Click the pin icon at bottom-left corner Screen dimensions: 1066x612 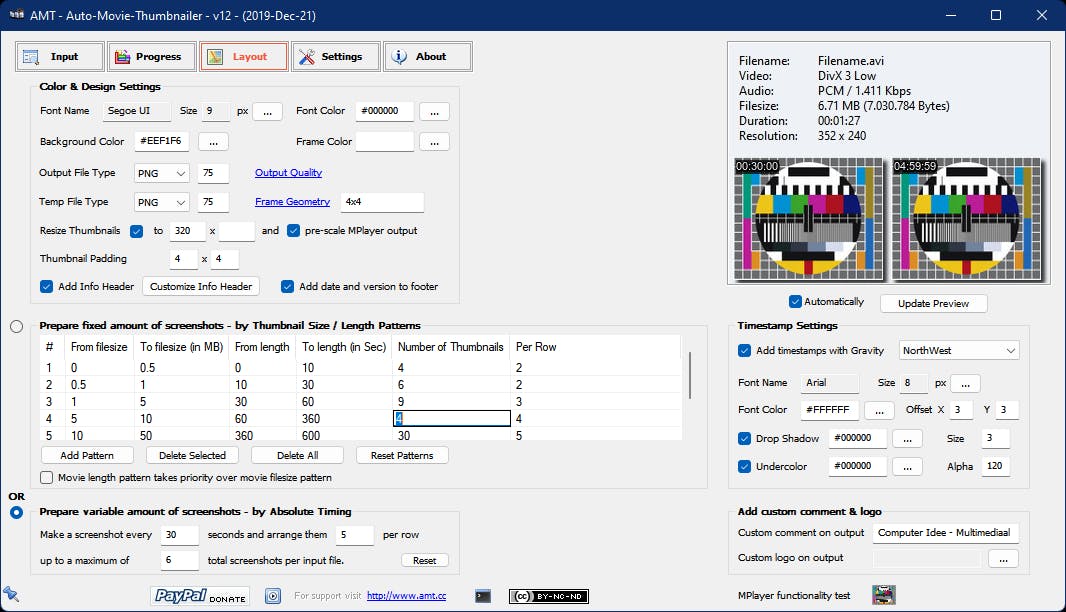[11, 594]
